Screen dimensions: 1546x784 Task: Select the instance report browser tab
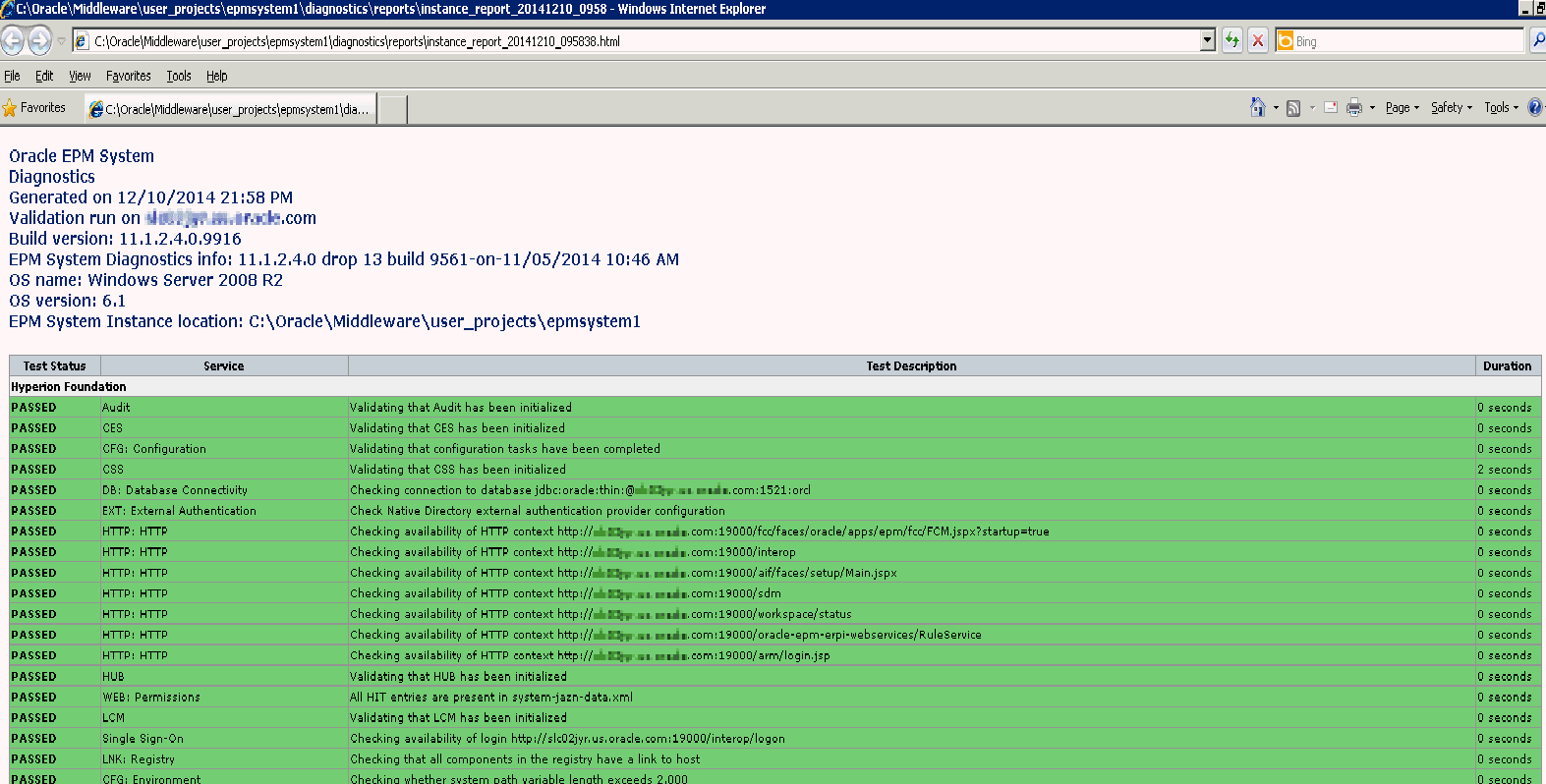pyautogui.click(x=230, y=109)
